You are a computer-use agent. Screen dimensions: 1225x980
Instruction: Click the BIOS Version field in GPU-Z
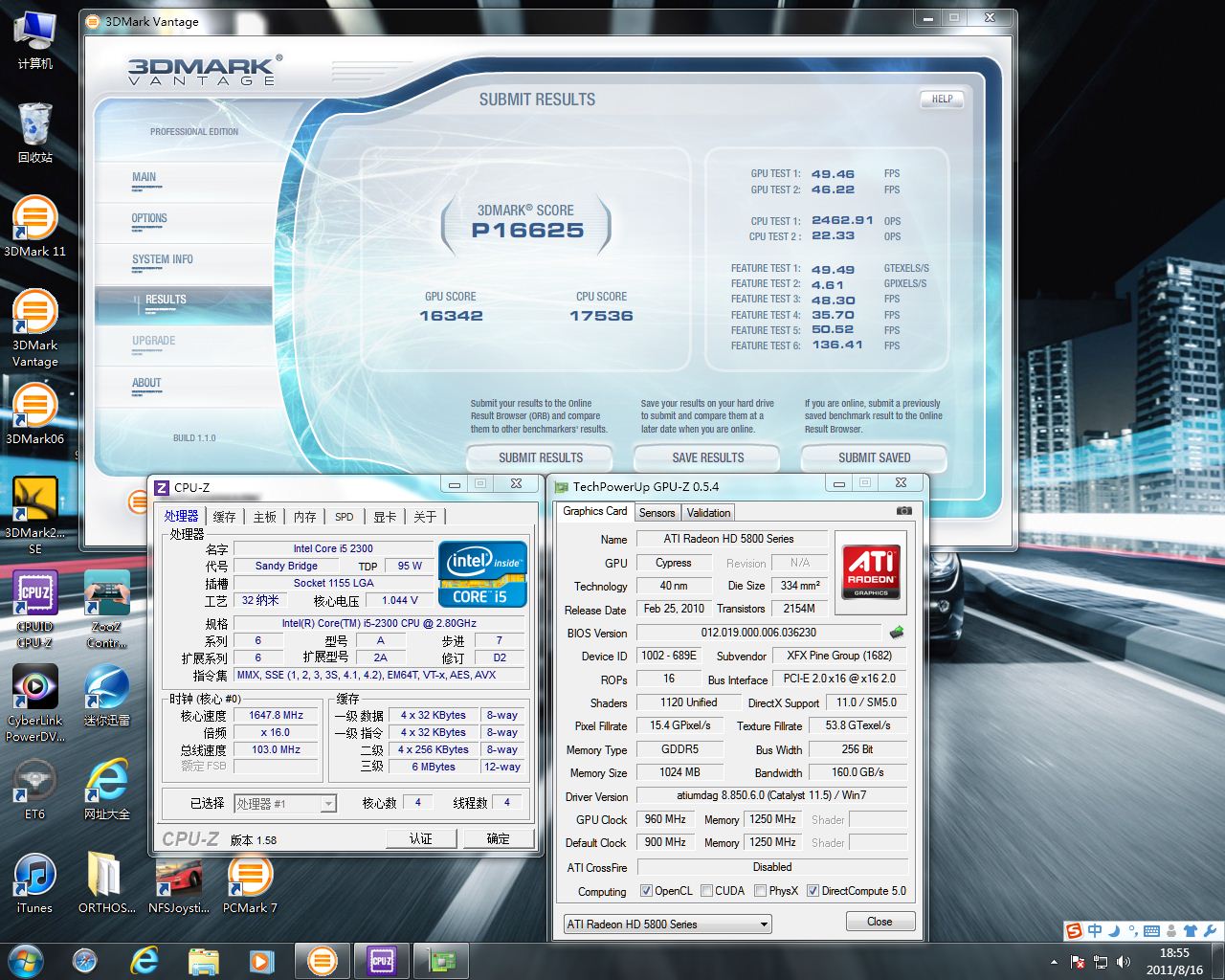pyautogui.click(x=758, y=633)
